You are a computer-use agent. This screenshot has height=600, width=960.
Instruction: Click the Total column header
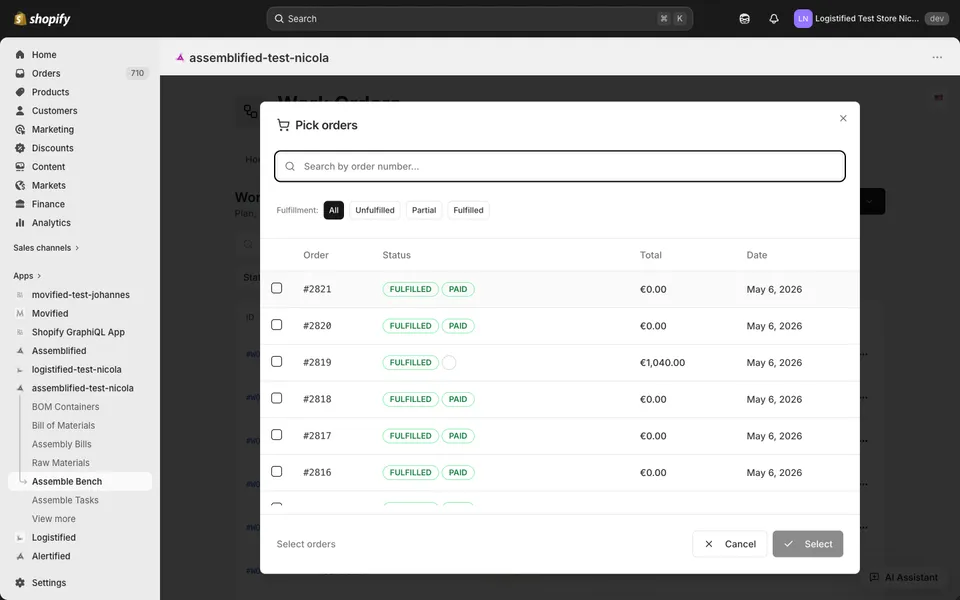click(651, 255)
